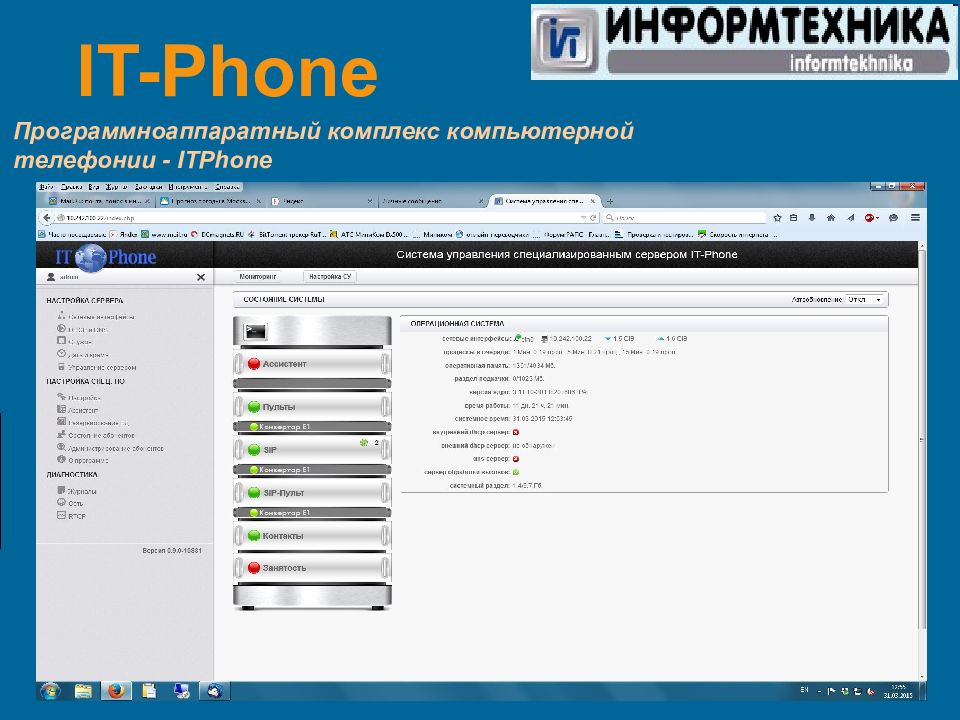Reload the page with the refresh icon
This screenshot has width=960, height=720.
tap(593, 217)
